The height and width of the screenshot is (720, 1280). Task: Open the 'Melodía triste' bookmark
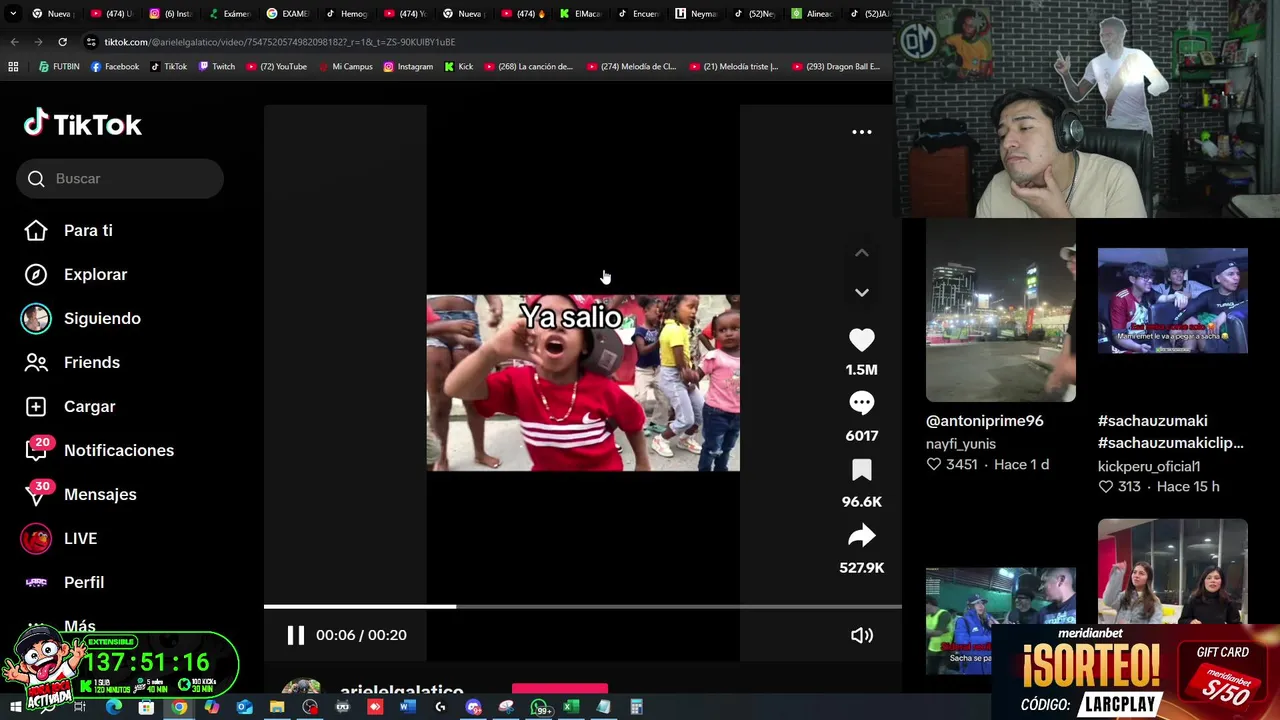[734, 67]
